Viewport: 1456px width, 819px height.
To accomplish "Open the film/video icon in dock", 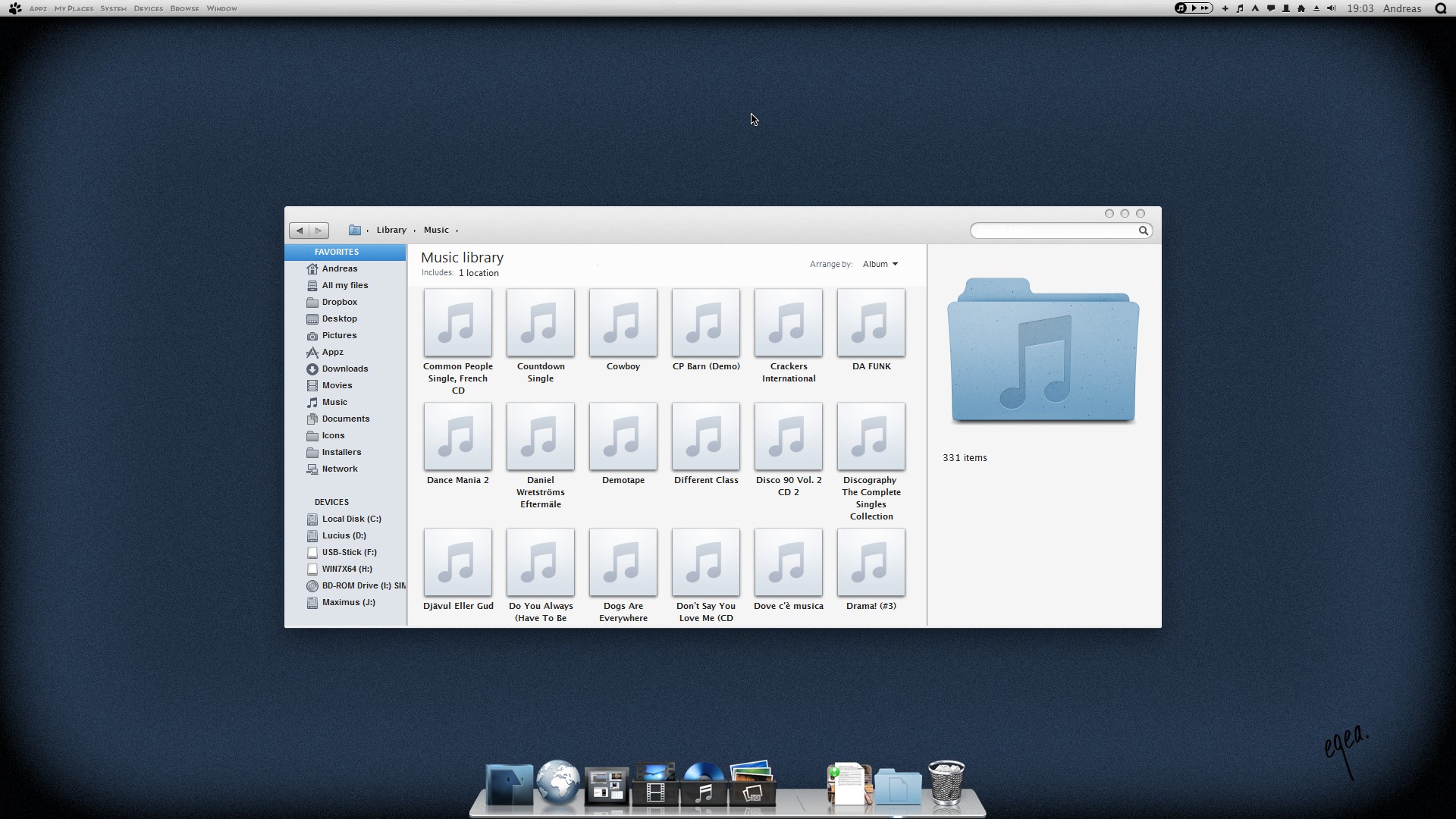I will pos(655,783).
